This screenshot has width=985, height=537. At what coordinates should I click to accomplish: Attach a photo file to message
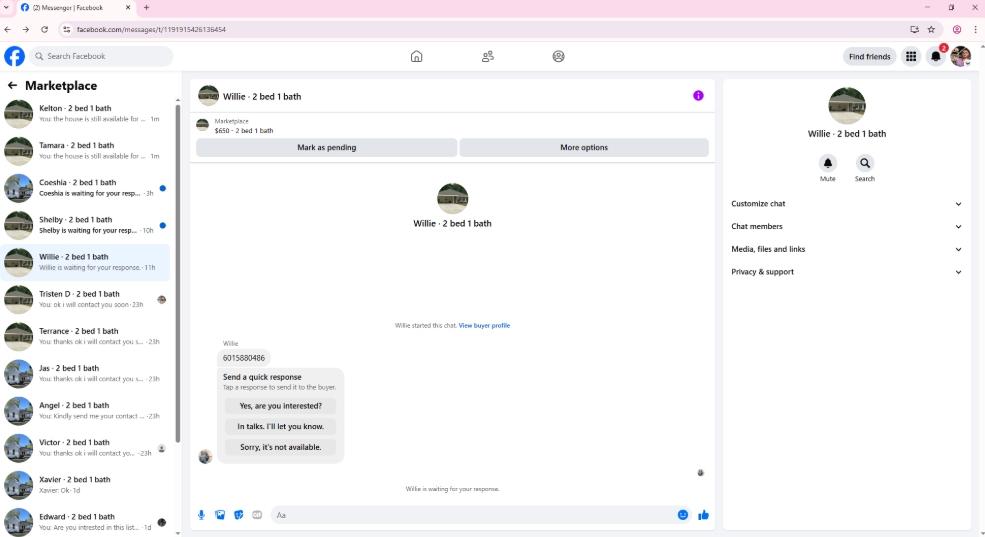click(x=220, y=515)
